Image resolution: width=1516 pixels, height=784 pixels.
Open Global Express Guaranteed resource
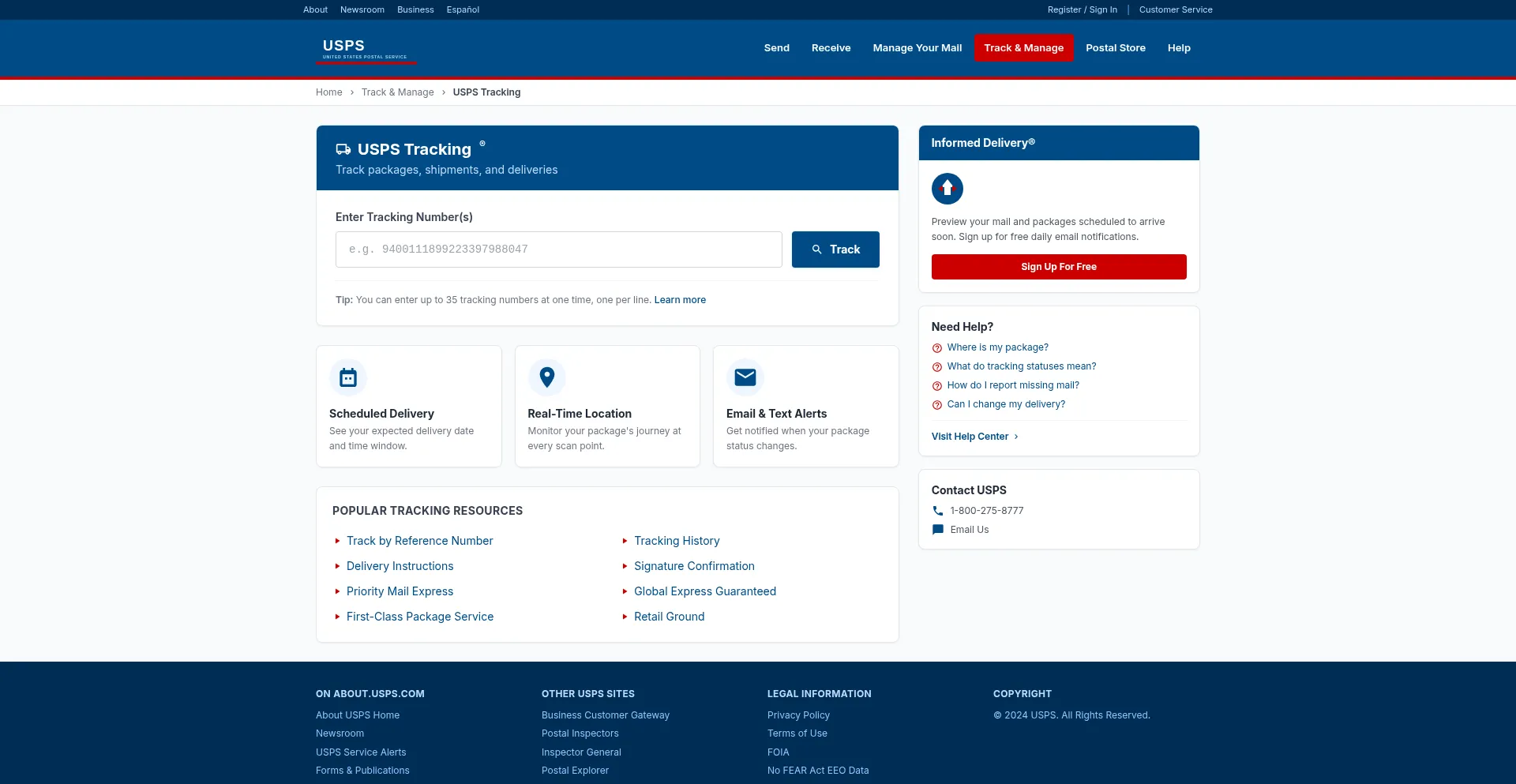coord(705,591)
